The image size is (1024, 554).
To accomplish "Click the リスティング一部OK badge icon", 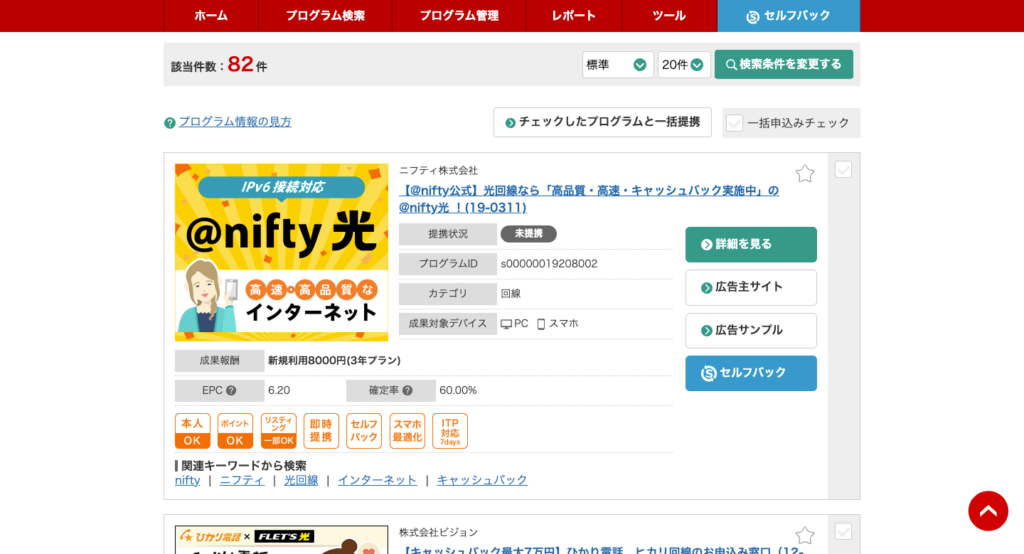I will 279,431.
